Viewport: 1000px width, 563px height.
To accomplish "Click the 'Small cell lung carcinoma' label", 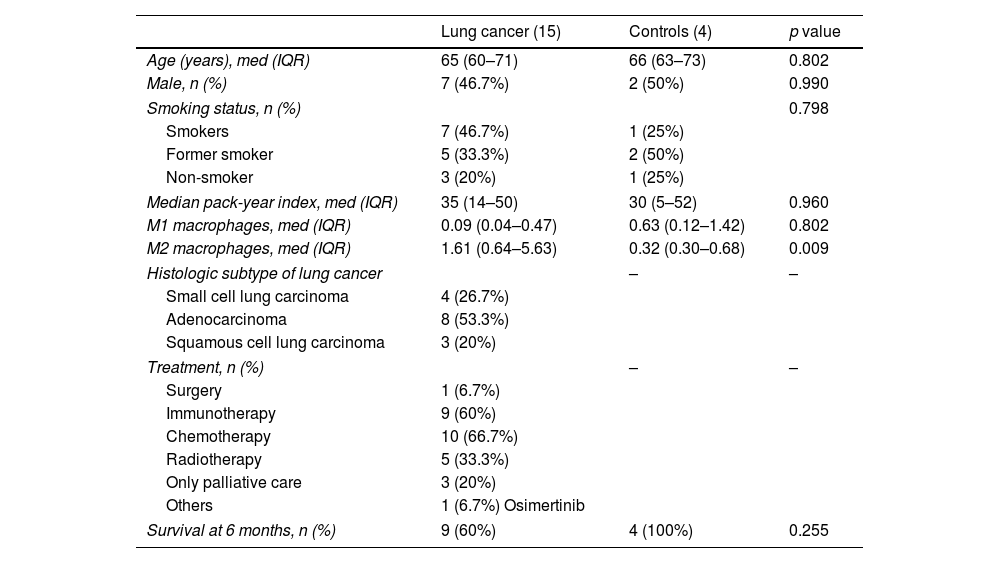I will (x=257, y=296).
